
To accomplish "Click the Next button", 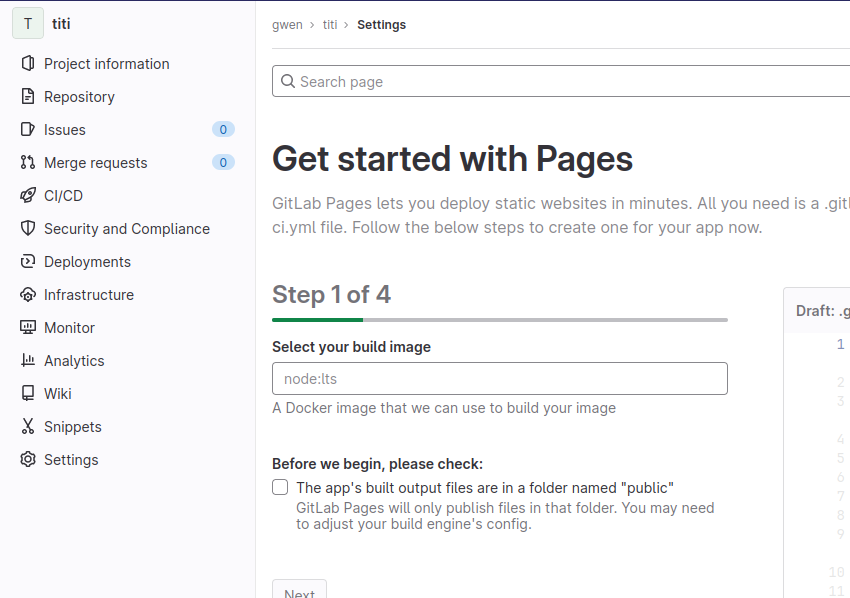I will 299,590.
